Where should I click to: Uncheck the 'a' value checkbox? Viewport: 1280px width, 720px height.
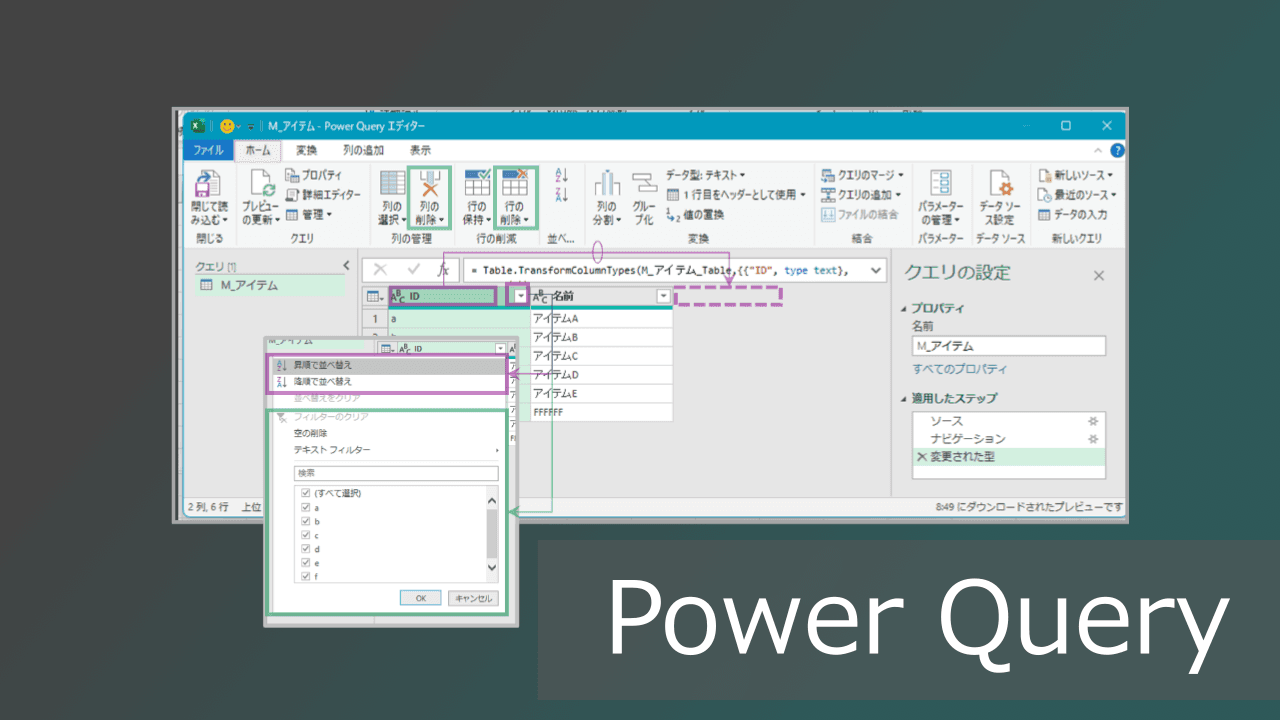306,508
